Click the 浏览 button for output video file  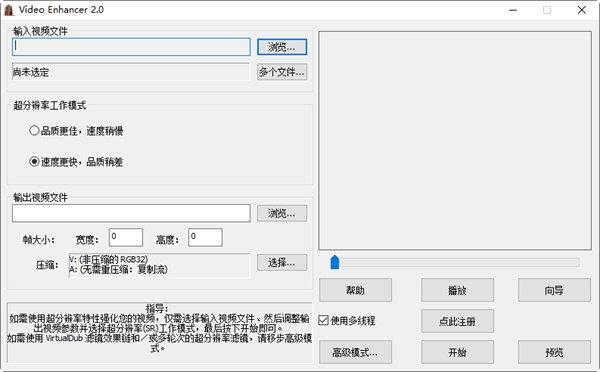[x=282, y=213]
